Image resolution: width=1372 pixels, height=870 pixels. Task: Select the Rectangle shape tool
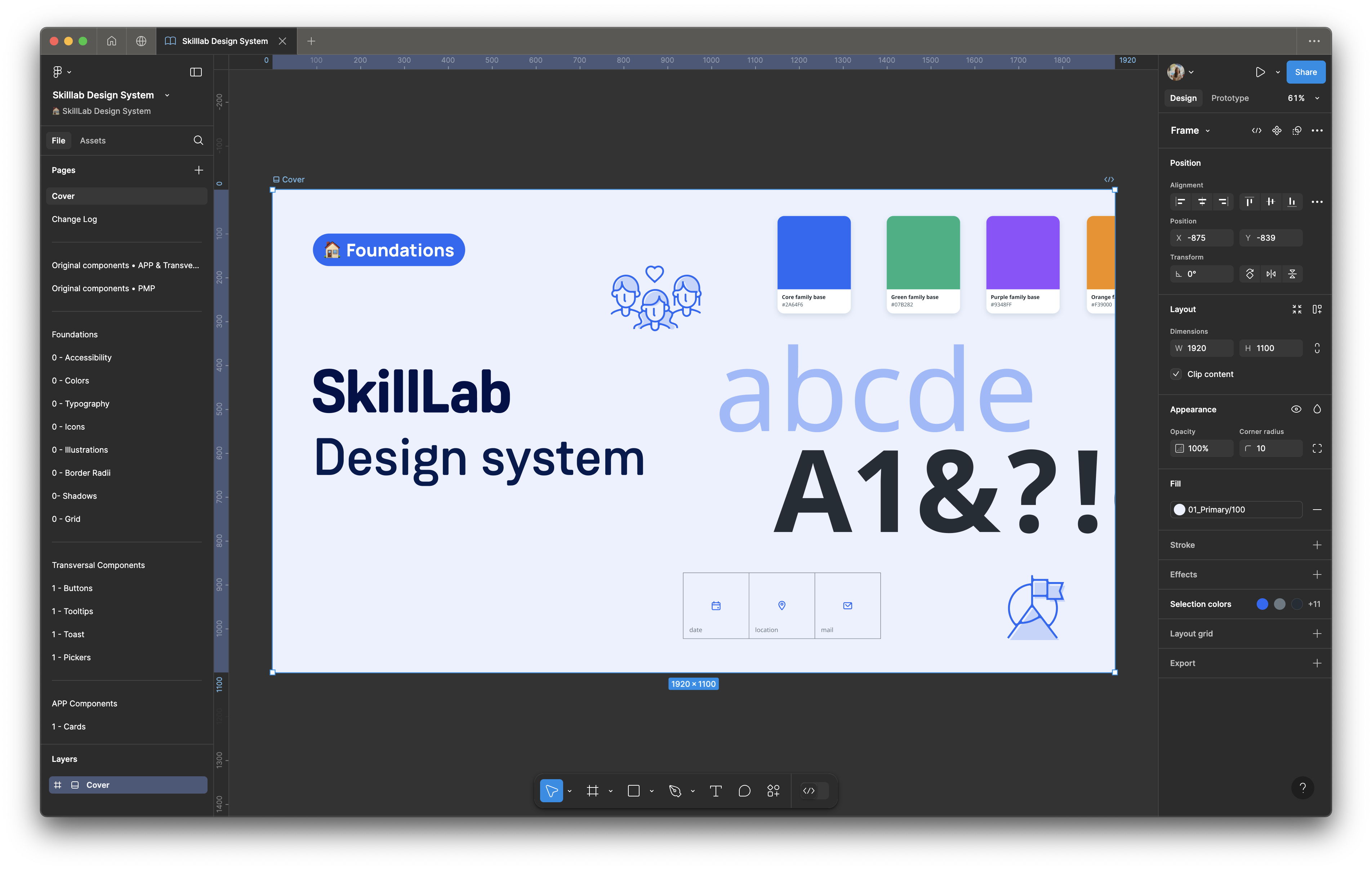pyautogui.click(x=634, y=791)
